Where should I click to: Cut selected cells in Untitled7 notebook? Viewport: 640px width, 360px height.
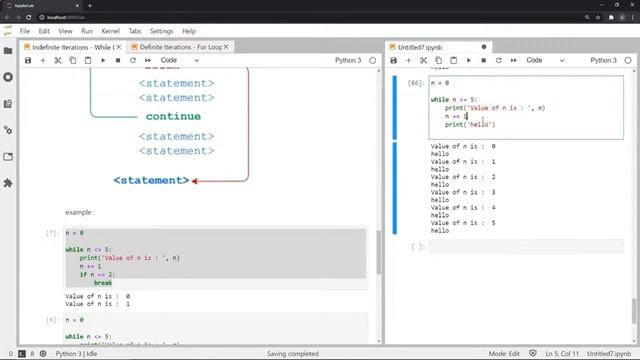coord(424,60)
